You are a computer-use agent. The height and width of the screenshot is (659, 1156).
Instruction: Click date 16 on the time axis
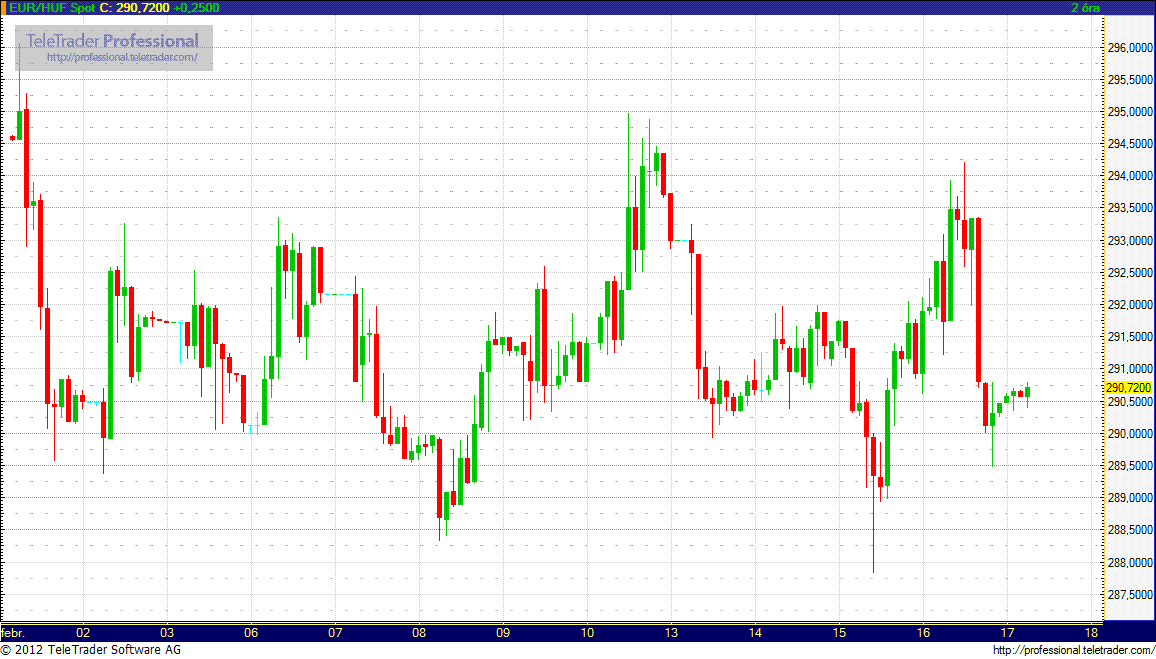[x=923, y=632]
